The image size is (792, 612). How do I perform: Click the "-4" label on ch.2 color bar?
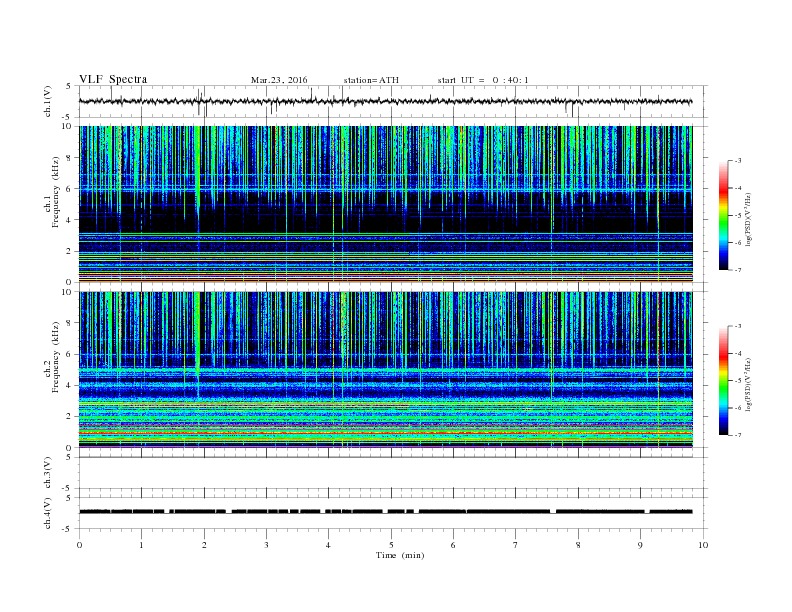737,353
